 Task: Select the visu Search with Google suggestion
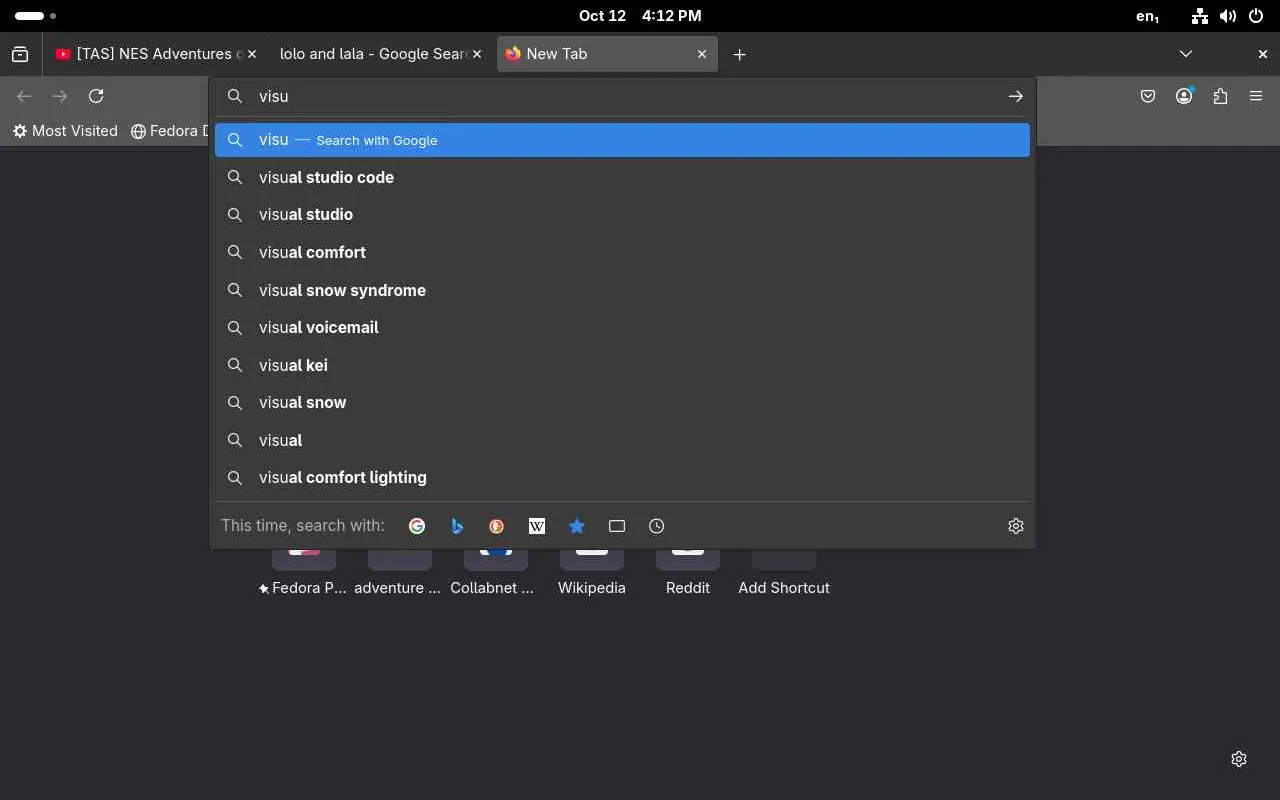(622, 140)
